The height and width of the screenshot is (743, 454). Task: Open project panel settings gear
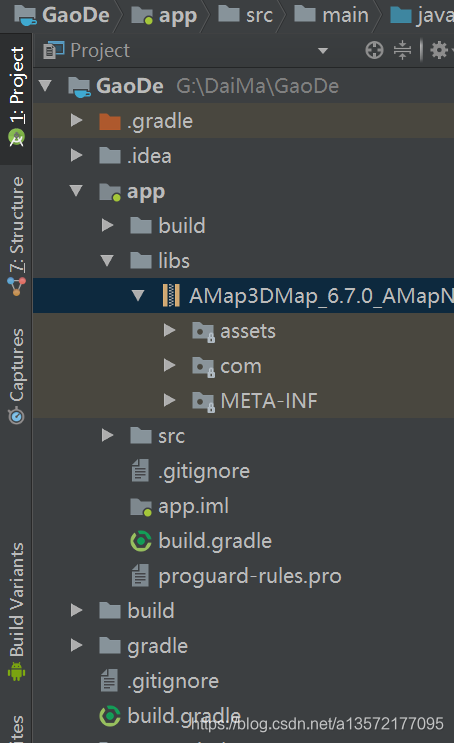[x=439, y=50]
